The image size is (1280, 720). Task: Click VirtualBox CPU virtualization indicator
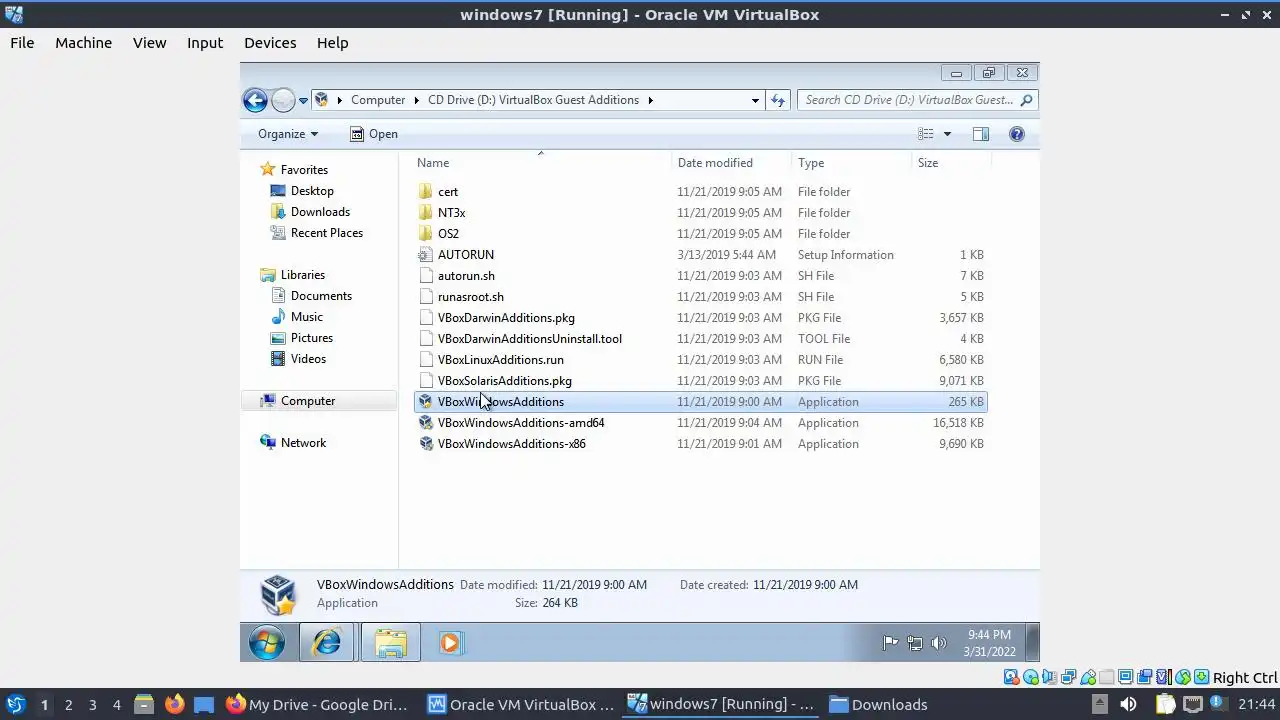tap(1164, 677)
